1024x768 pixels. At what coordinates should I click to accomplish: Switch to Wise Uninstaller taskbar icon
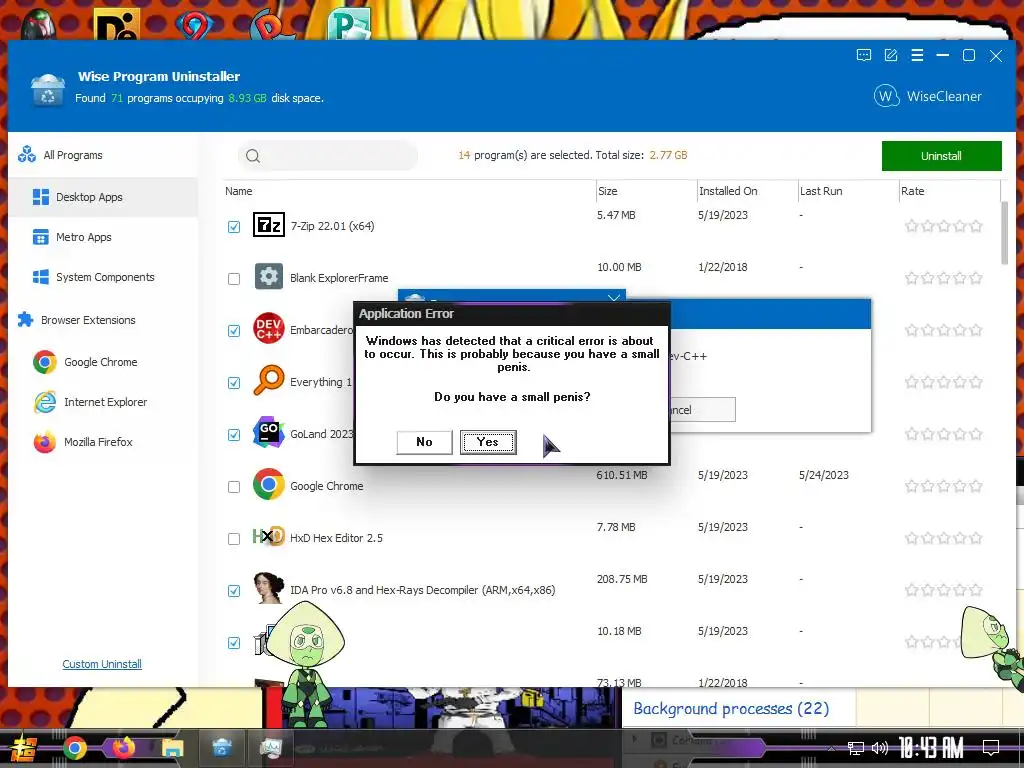click(222, 747)
